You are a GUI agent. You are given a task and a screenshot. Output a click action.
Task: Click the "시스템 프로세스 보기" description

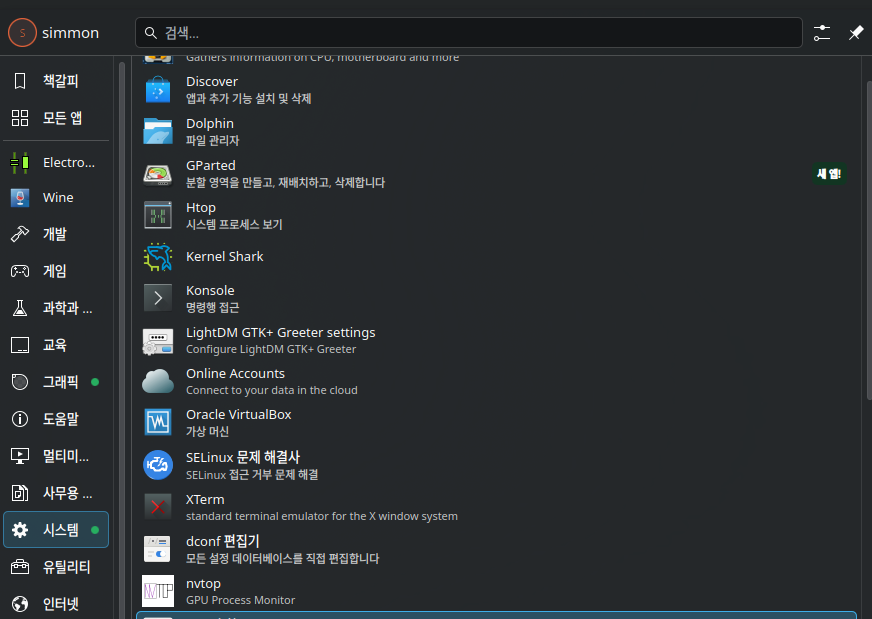234,225
